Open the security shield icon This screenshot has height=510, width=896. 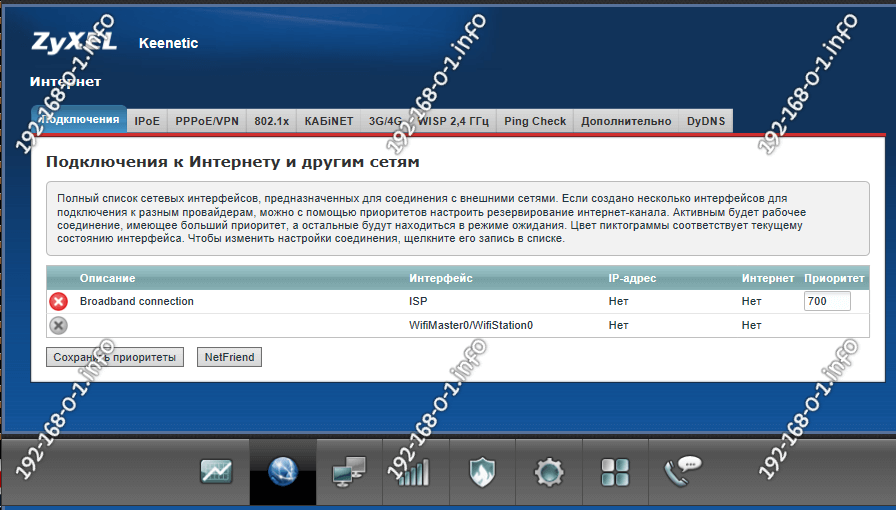(x=480, y=471)
